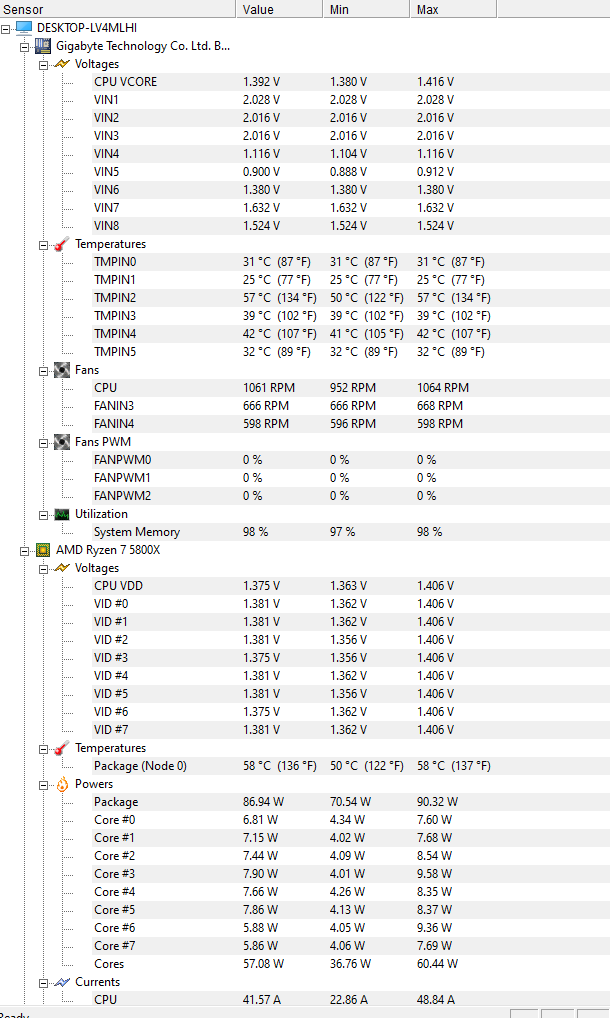The image size is (610, 1018).
Task: Click the DESKTOP-LV4MLHI computer icon
Action: (x=24, y=28)
